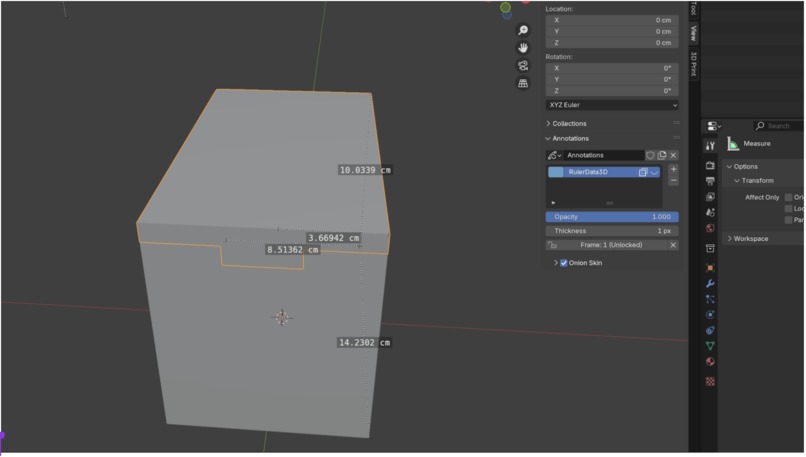Open the Collection properties box icon
The image size is (806, 457).
(710, 248)
